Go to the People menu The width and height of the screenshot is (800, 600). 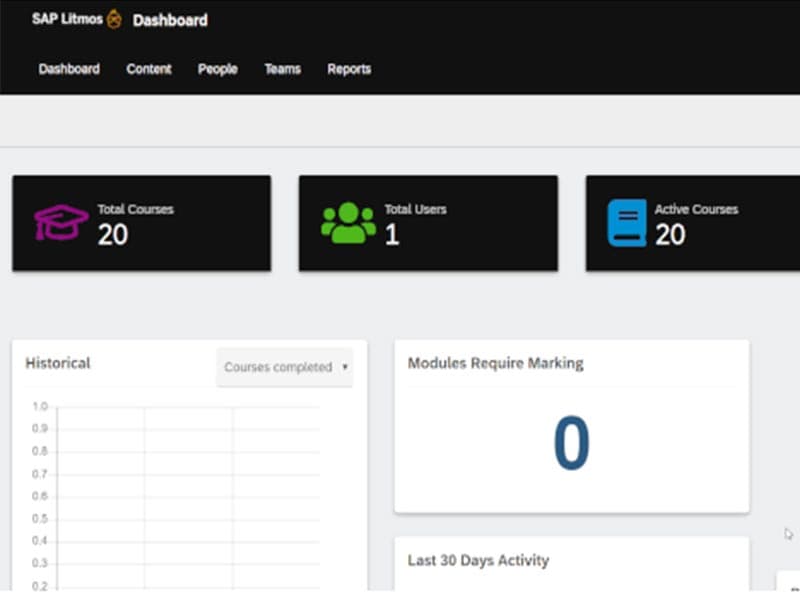(218, 69)
